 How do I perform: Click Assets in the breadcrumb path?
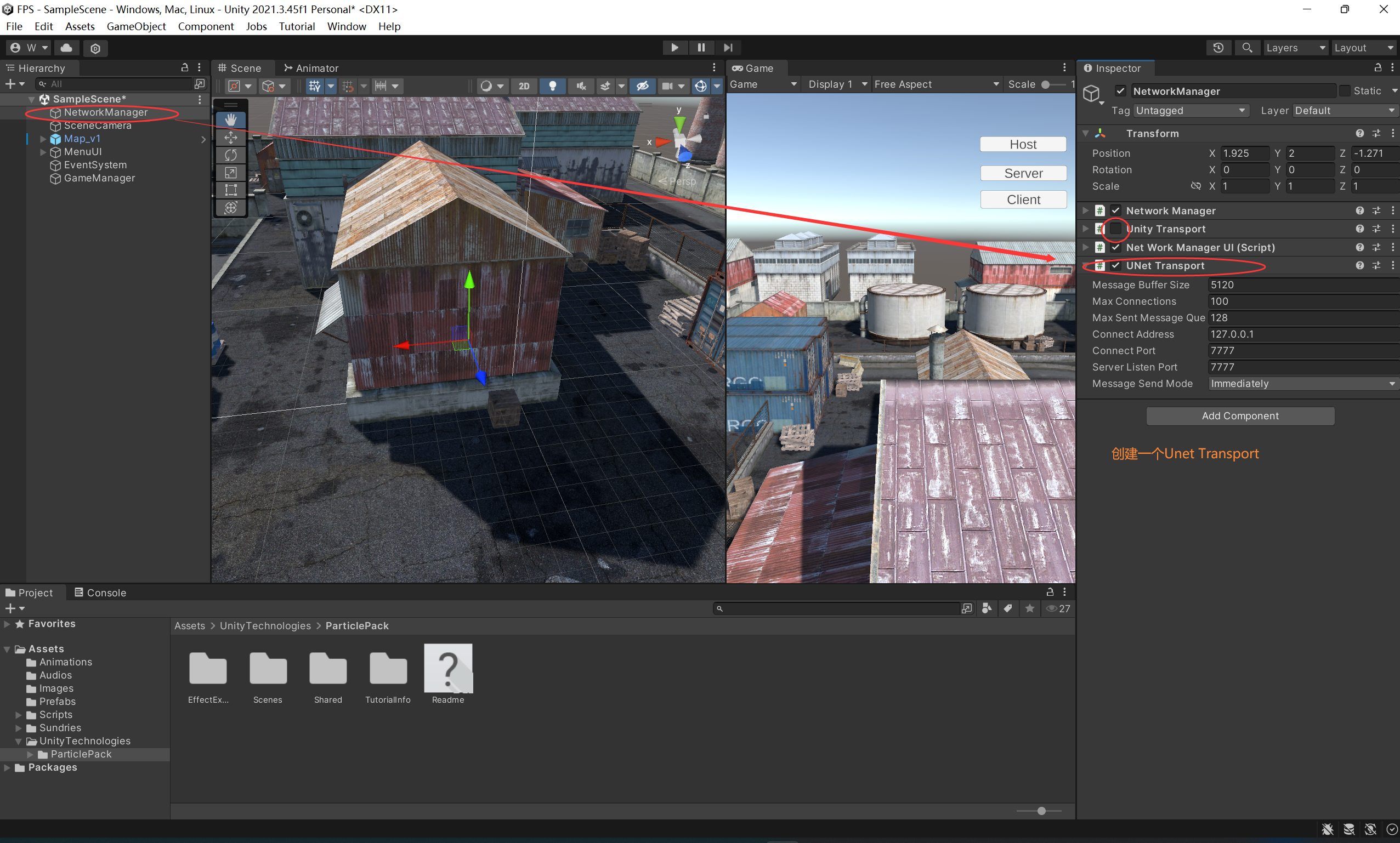point(190,626)
